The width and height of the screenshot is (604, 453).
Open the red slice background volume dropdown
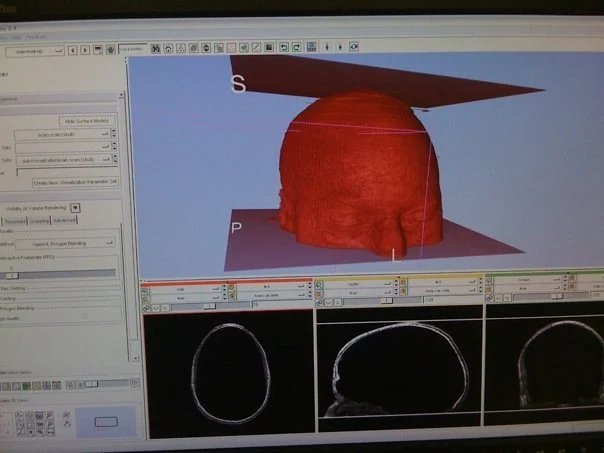tap(272, 295)
